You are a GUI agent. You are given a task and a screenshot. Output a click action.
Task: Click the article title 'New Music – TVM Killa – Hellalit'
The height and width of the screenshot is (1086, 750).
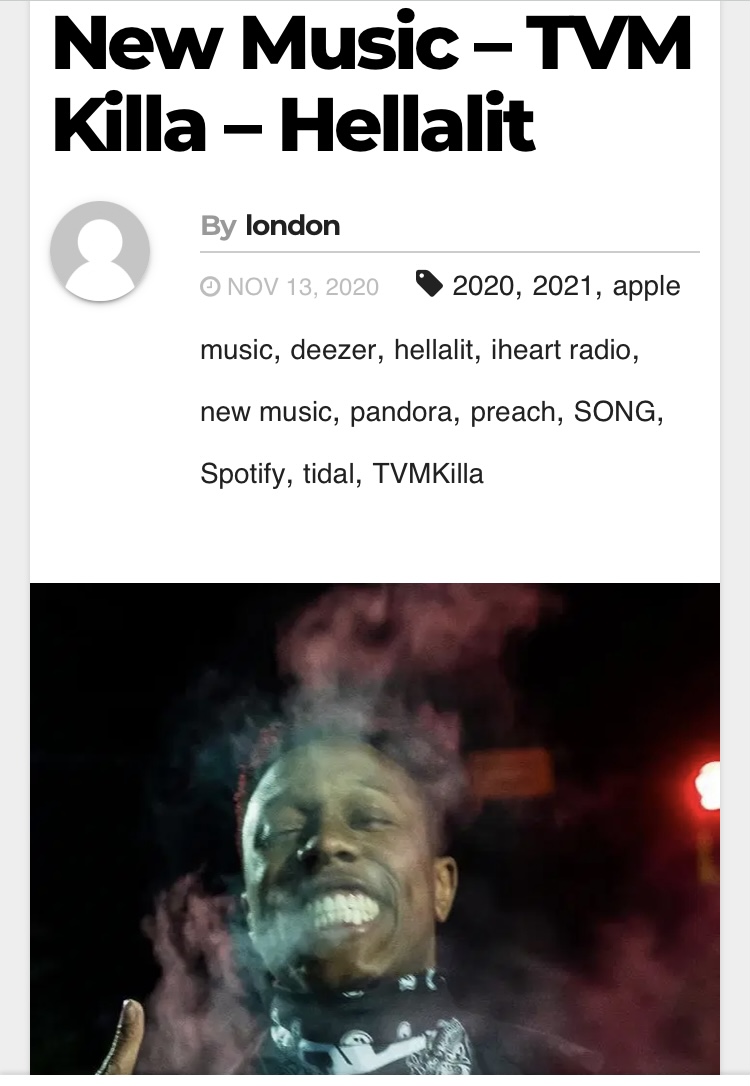(372, 84)
